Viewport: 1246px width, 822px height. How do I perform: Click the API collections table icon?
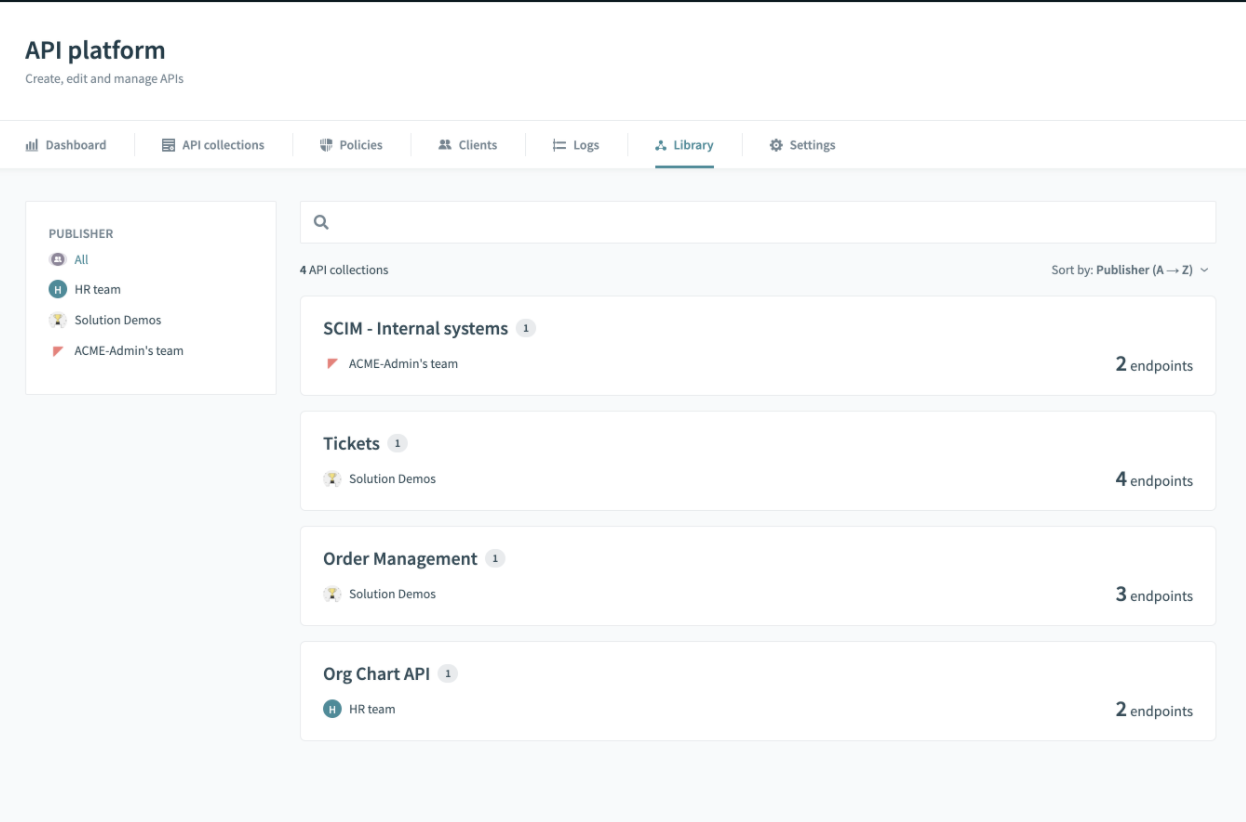point(168,144)
